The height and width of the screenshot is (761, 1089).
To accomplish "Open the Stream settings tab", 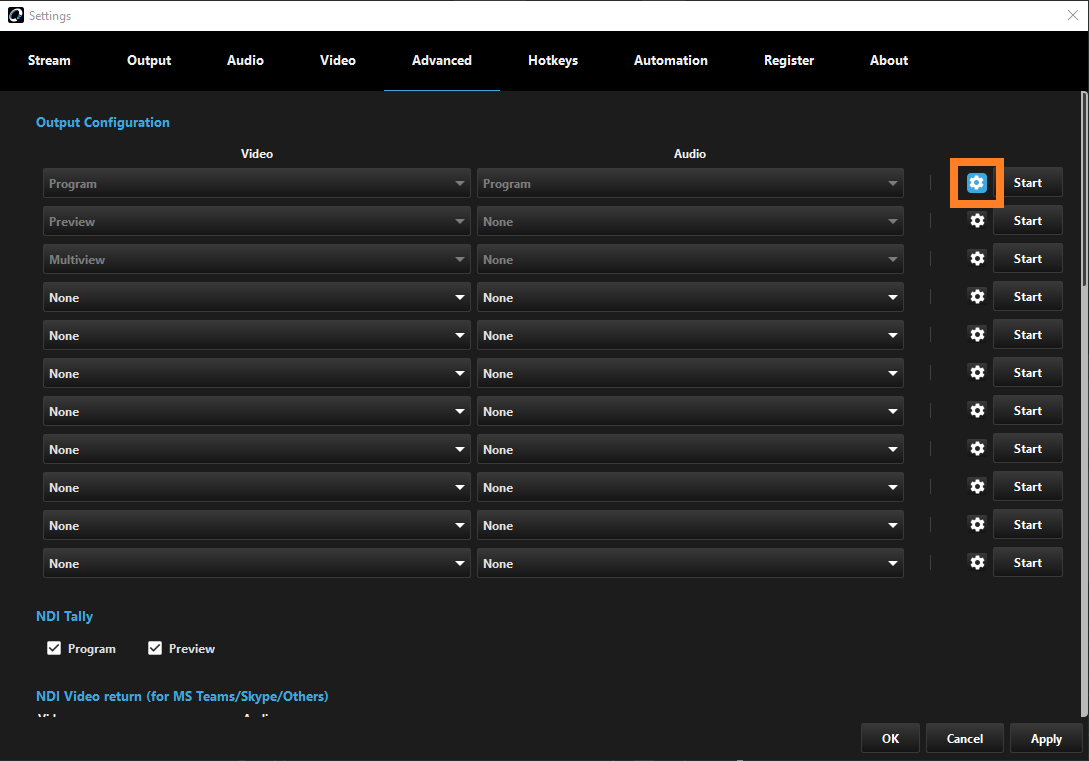I will click(x=49, y=61).
